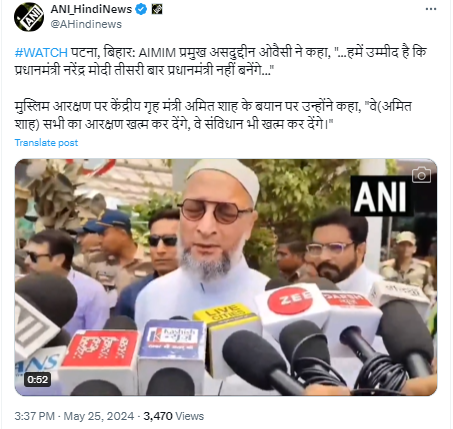The height and width of the screenshot is (429, 453).
Task: Click the ANI watermark logo in the video
Action: (380, 197)
